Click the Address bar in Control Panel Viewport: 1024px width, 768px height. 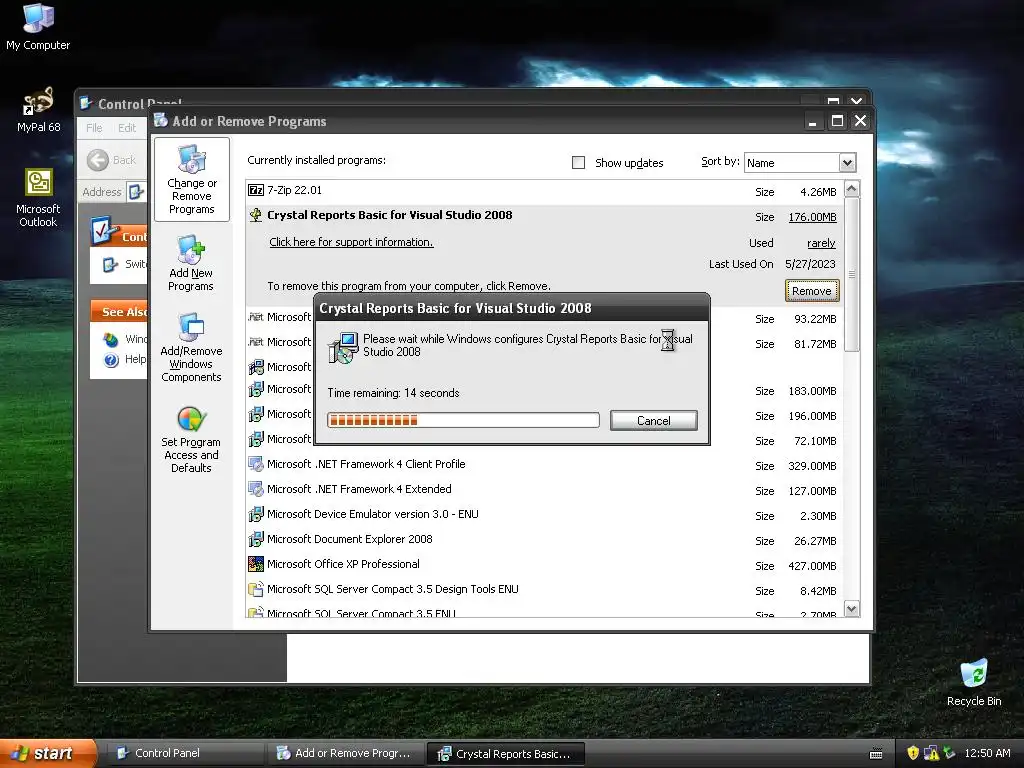pos(136,191)
